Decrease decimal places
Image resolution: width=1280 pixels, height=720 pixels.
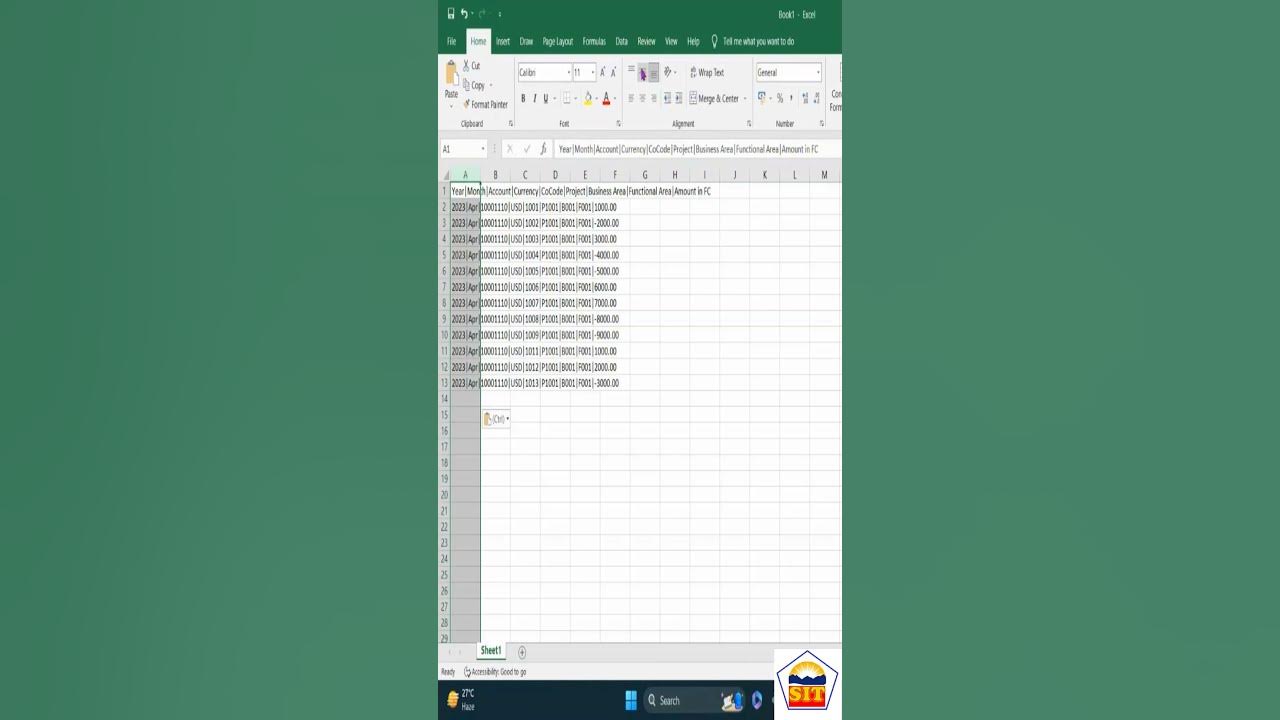click(817, 98)
